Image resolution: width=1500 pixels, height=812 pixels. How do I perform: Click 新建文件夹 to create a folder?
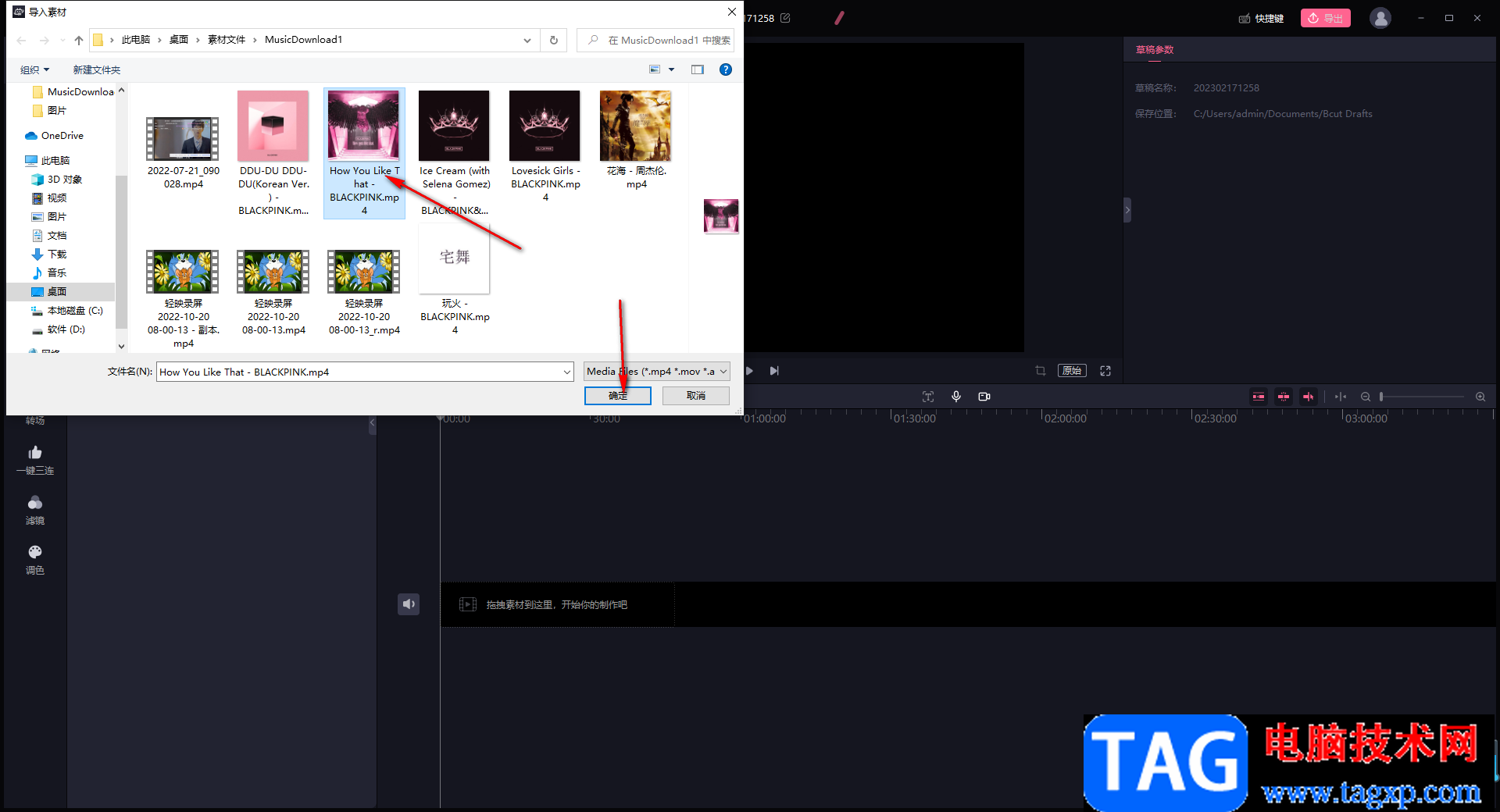click(x=97, y=69)
